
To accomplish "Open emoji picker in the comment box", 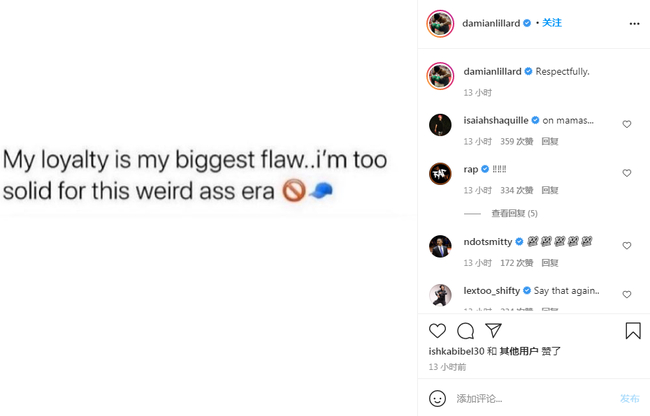I will [437, 398].
